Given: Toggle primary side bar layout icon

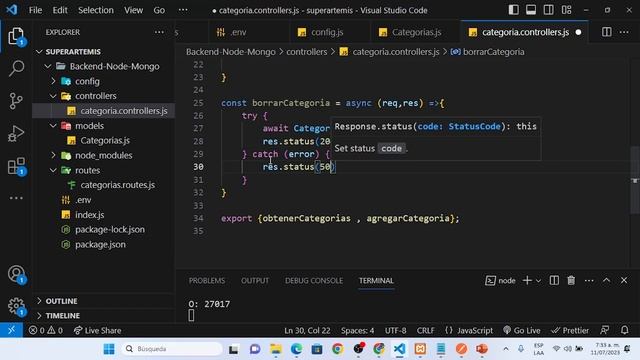Looking at the screenshot, I should pos(513,10).
